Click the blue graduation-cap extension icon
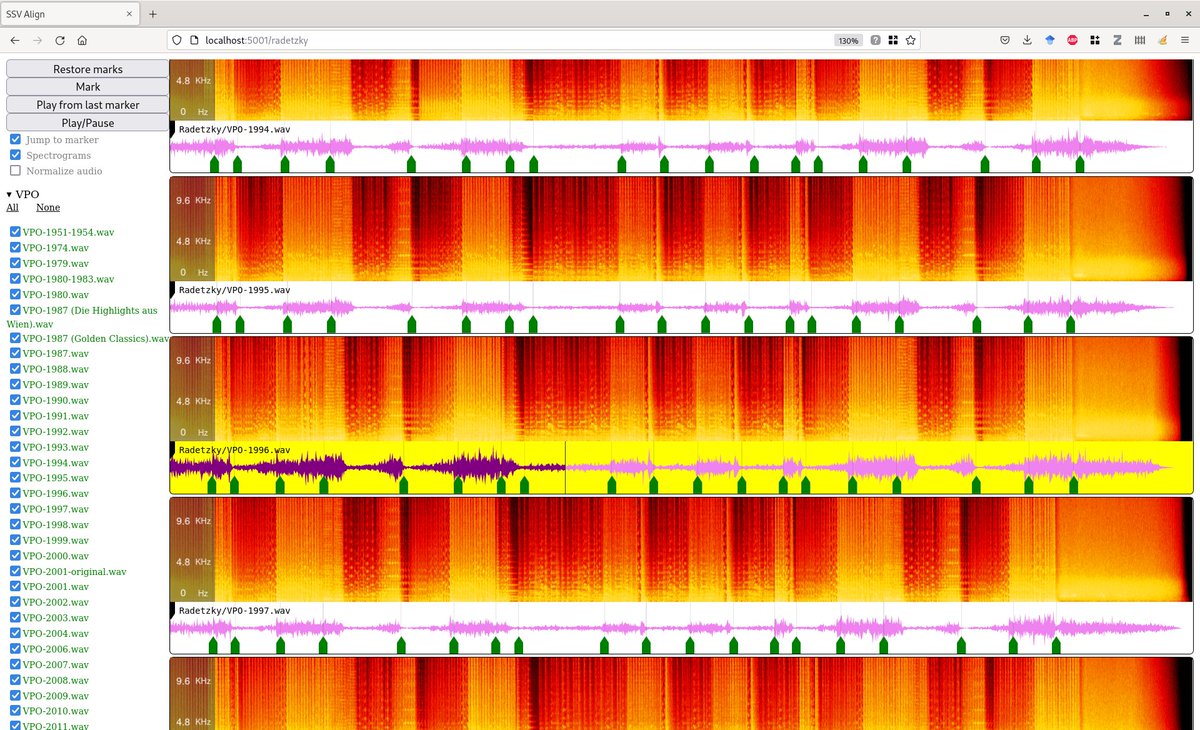The height and width of the screenshot is (730, 1200). 1050,40
